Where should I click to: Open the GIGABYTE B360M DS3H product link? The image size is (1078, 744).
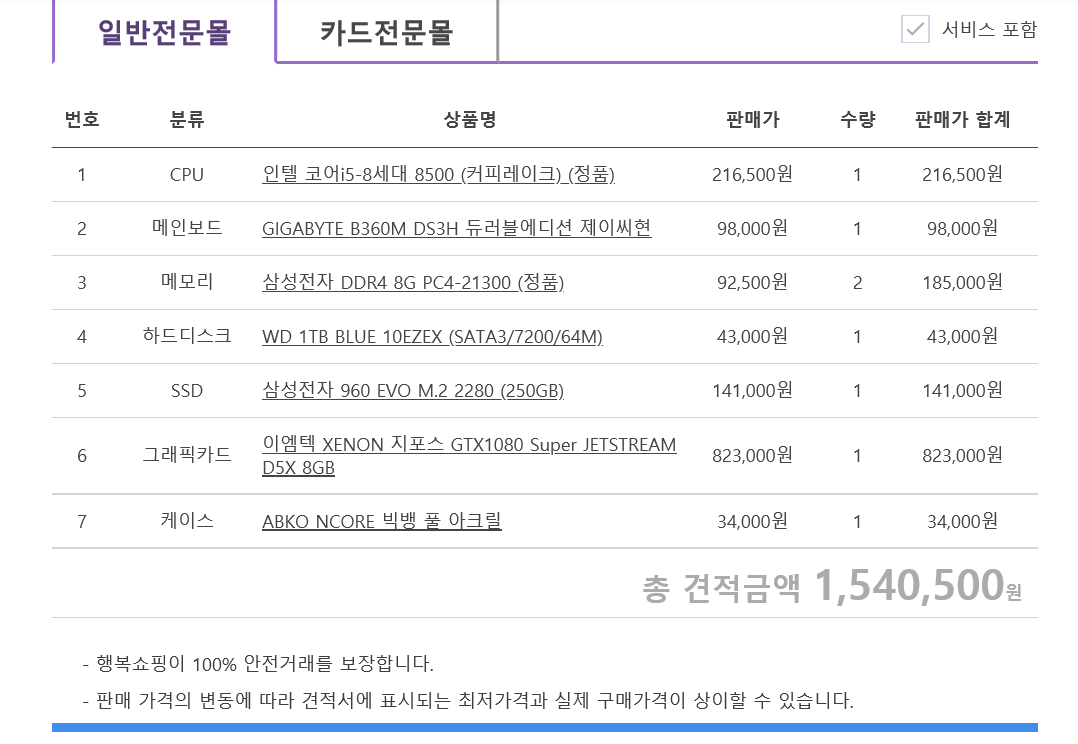(x=456, y=228)
